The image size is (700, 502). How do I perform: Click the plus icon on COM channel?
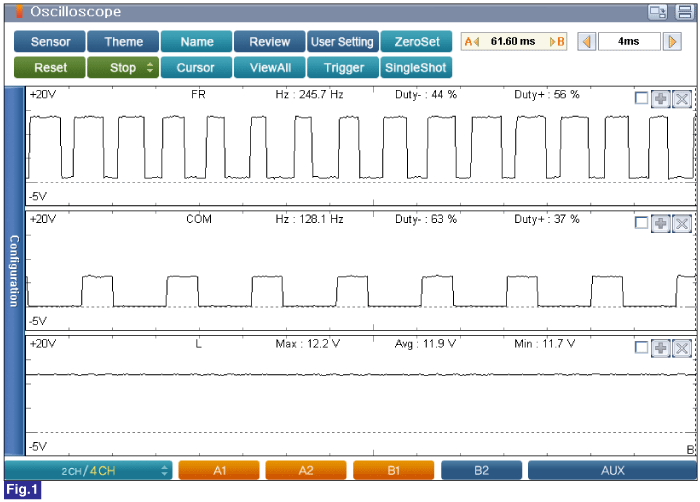(661, 222)
